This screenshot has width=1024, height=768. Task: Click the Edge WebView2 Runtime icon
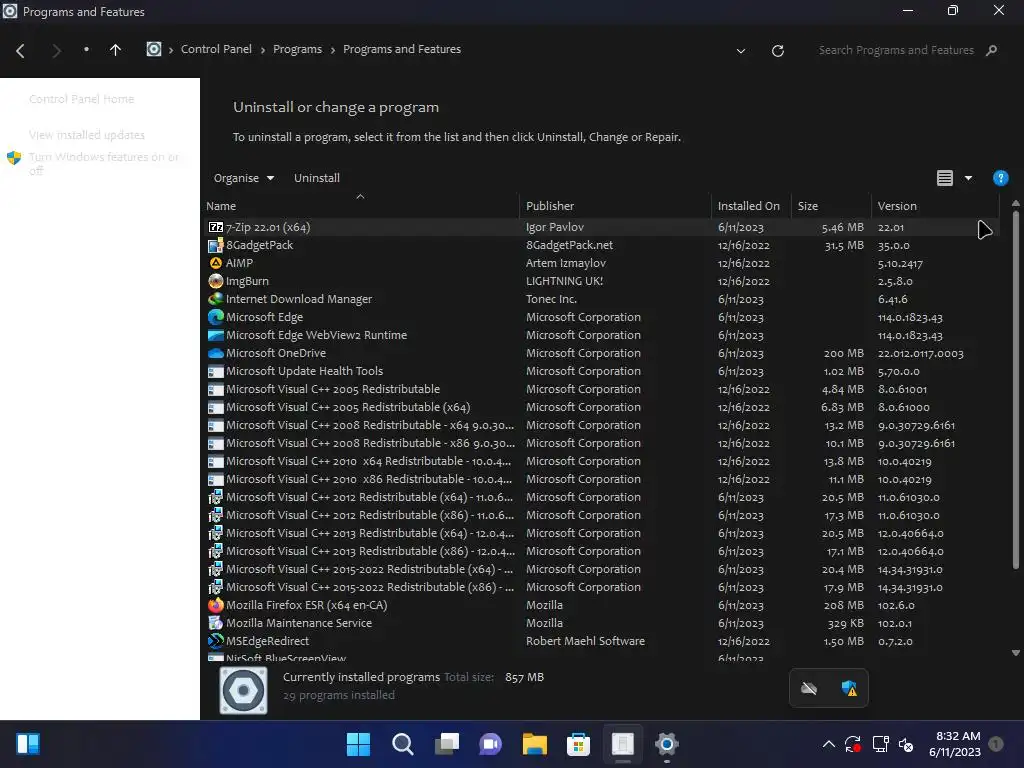tap(216, 335)
